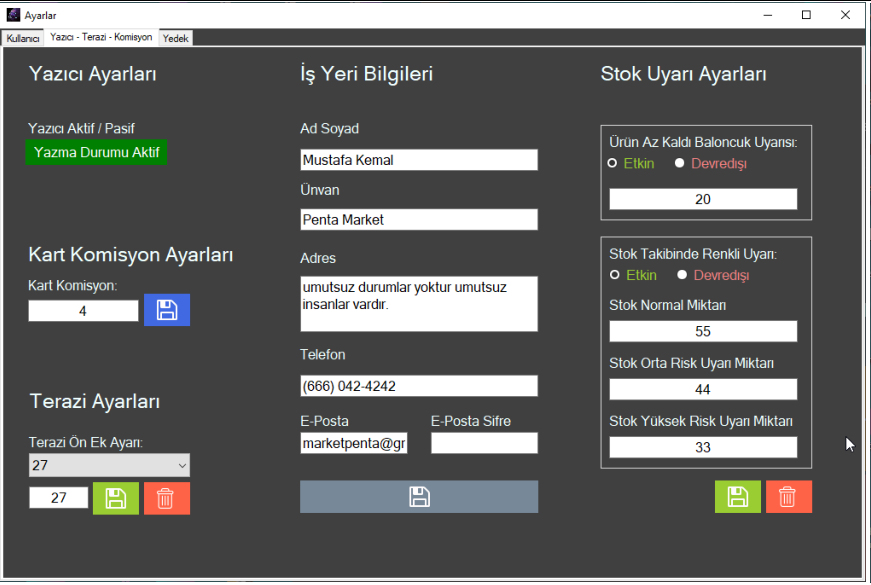Focus the E-Posta Sifre field
The height and width of the screenshot is (585, 871).
(484, 443)
